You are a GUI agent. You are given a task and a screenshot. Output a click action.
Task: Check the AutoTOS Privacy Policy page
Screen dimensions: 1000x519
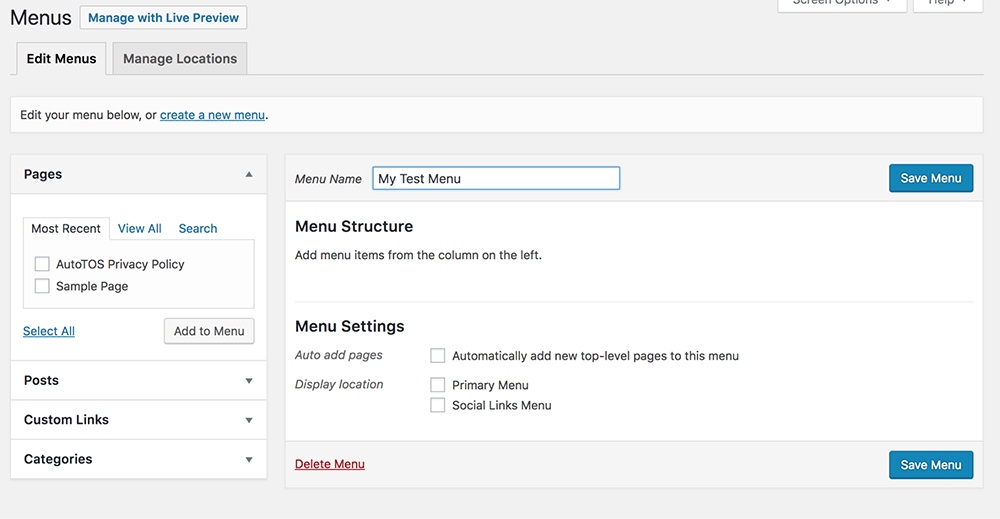[x=42, y=264]
